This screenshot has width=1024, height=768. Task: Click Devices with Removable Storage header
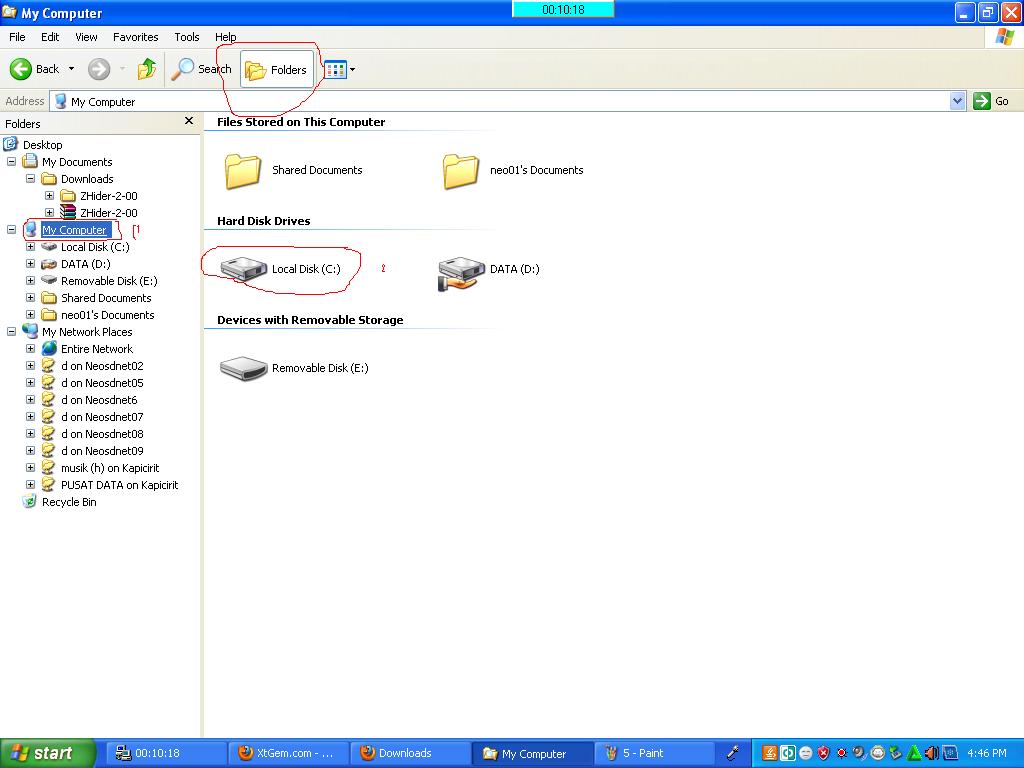point(310,320)
